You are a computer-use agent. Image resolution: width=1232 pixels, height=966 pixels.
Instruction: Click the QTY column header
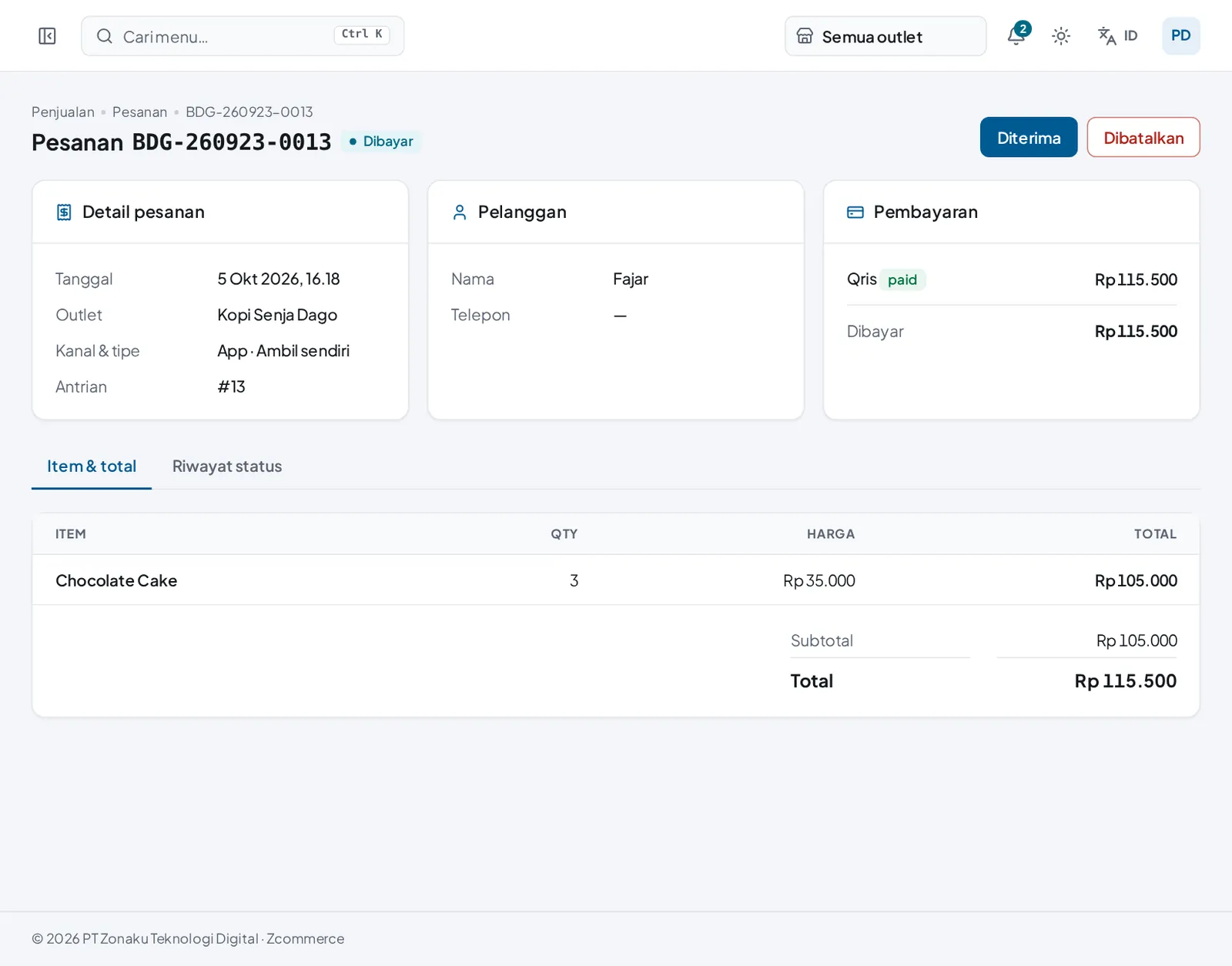(x=564, y=534)
